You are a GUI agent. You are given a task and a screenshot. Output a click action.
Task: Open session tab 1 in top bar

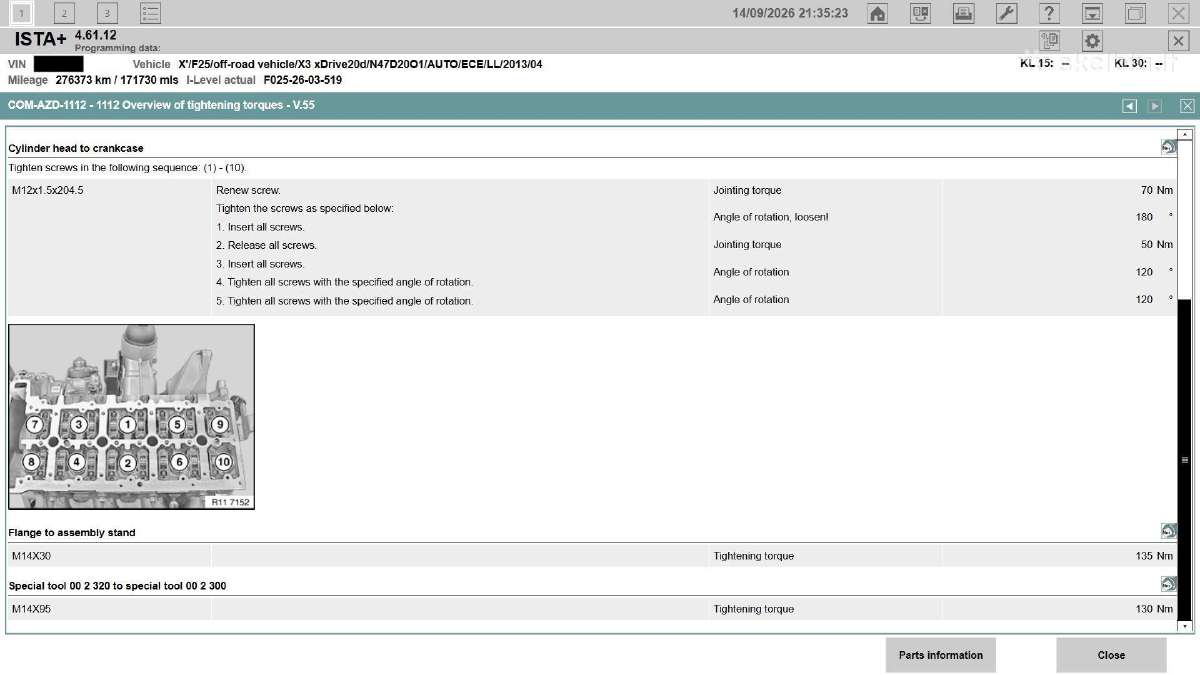tap(22, 13)
